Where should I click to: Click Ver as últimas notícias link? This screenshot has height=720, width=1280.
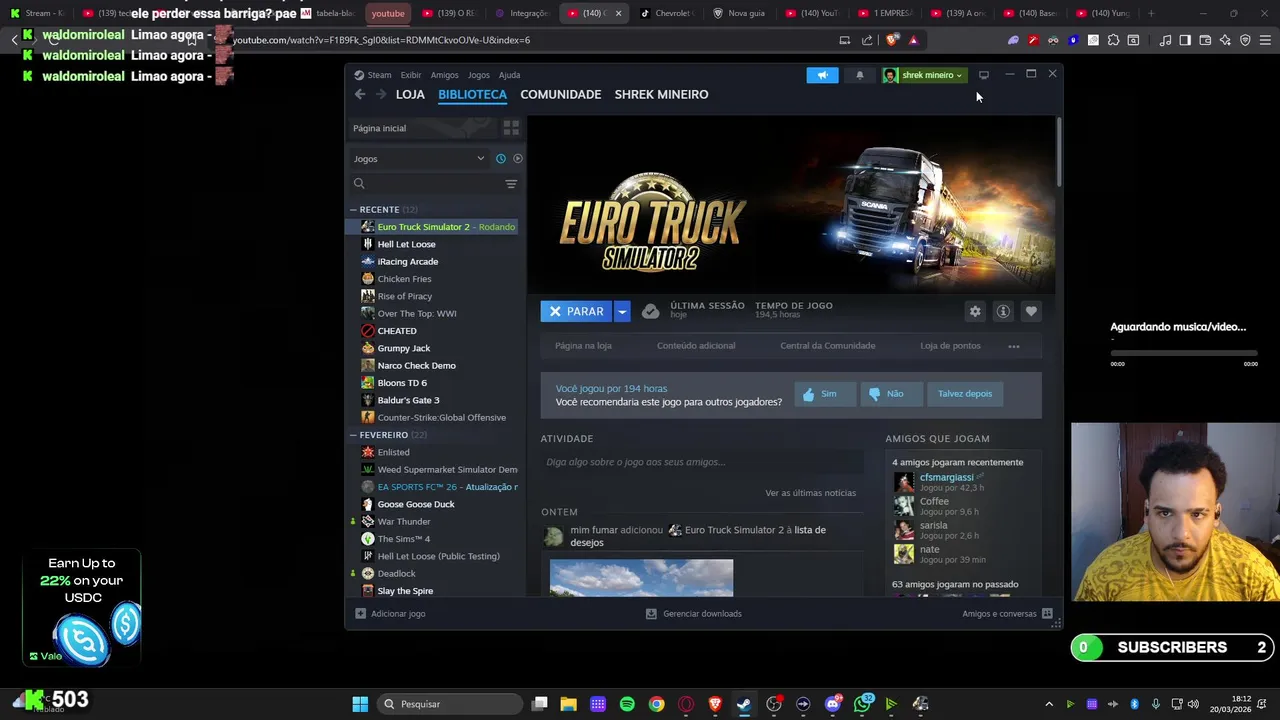[x=810, y=493]
